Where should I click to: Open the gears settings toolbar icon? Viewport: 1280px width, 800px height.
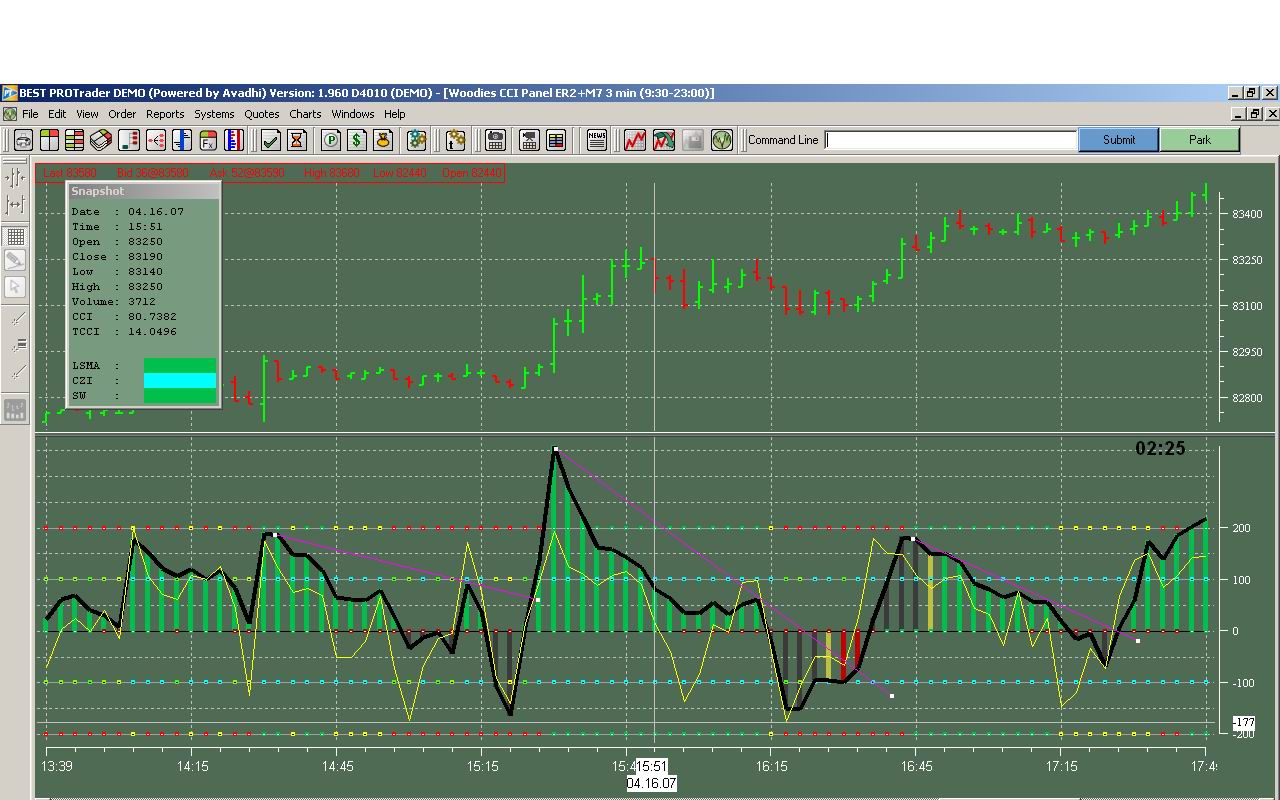click(x=418, y=140)
